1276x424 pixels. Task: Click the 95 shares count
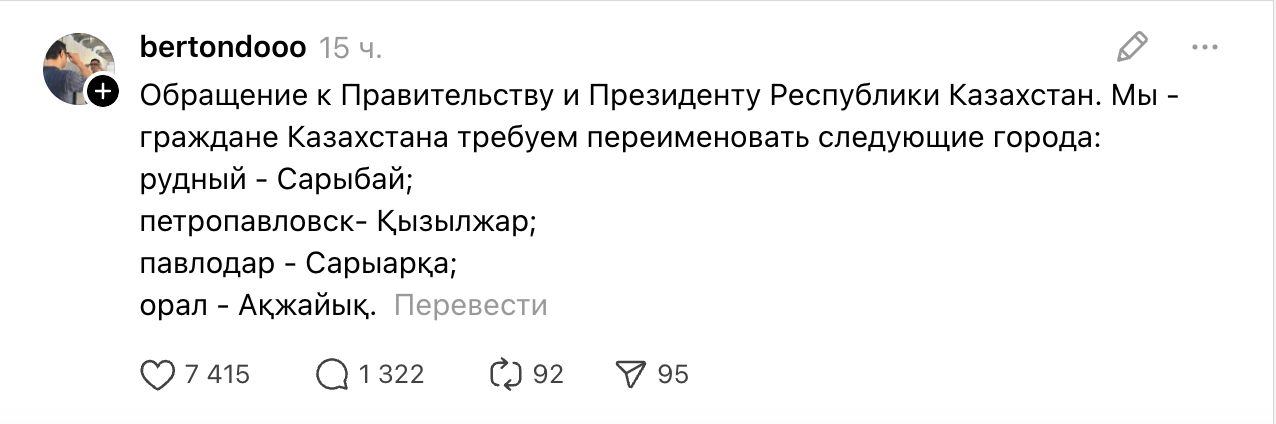[673, 375]
